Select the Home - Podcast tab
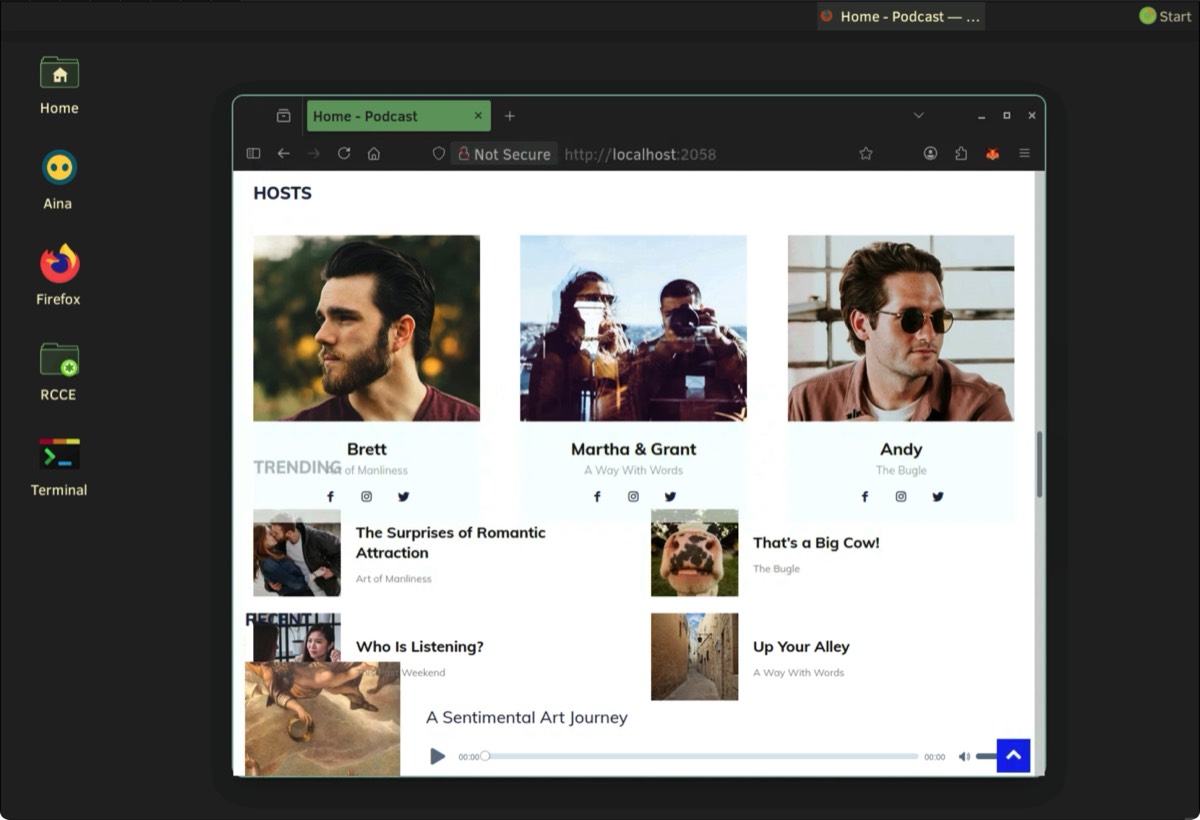The width and height of the screenshot is (1200, 820). (x=390, y=116)
